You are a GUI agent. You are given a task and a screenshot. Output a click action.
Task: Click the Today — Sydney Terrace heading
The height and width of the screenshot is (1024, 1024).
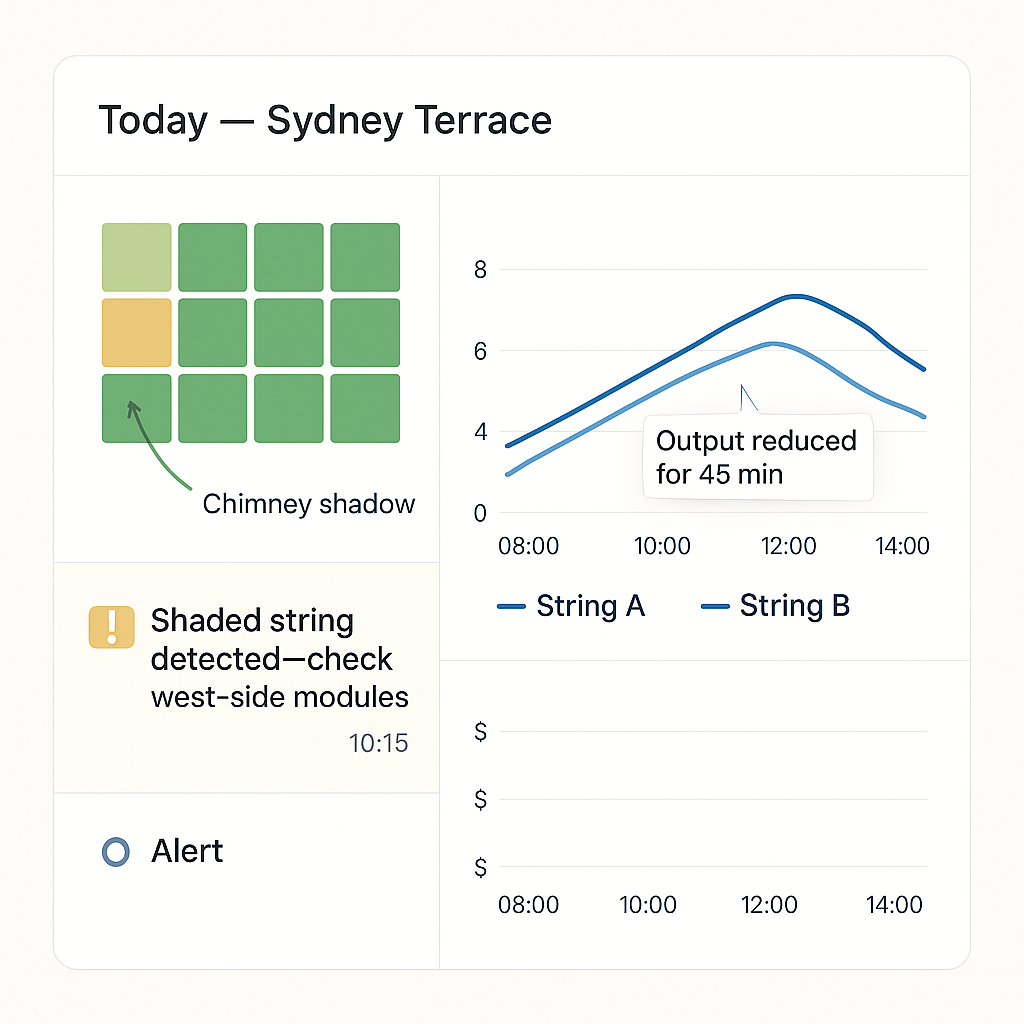325,121
